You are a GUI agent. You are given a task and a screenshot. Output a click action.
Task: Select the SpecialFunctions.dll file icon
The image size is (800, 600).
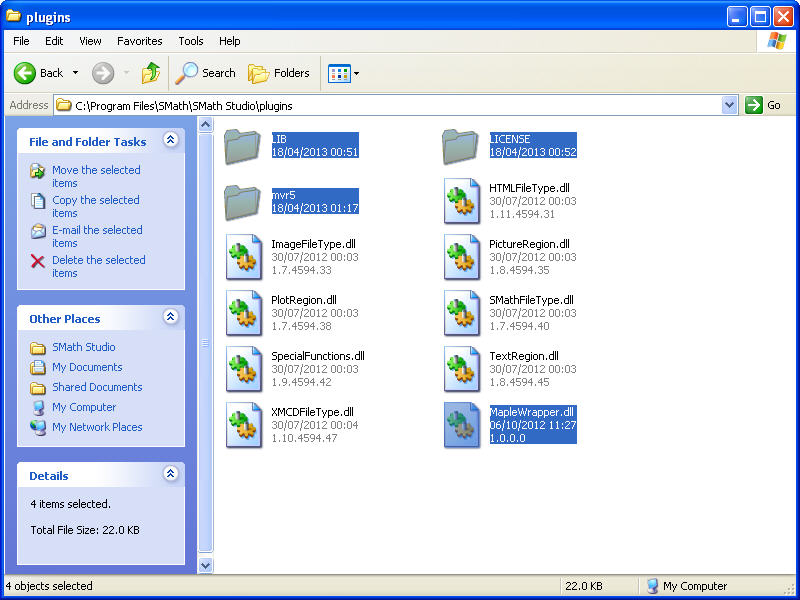[x=244, y=370]
